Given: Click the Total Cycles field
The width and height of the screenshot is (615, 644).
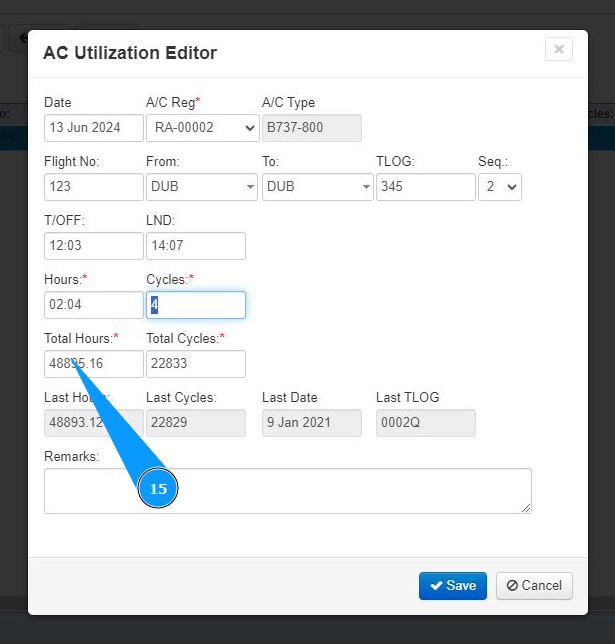Looking at the screenshot, I should 196,364.
